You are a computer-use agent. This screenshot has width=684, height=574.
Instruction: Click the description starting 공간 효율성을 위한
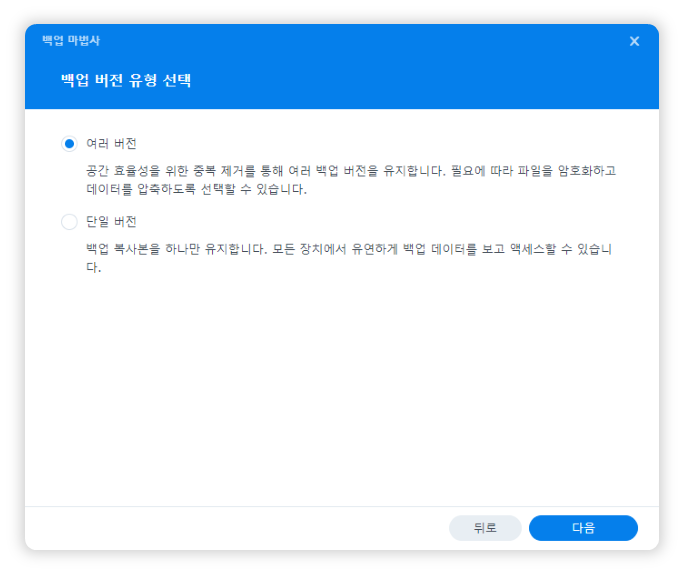(351, 180)
